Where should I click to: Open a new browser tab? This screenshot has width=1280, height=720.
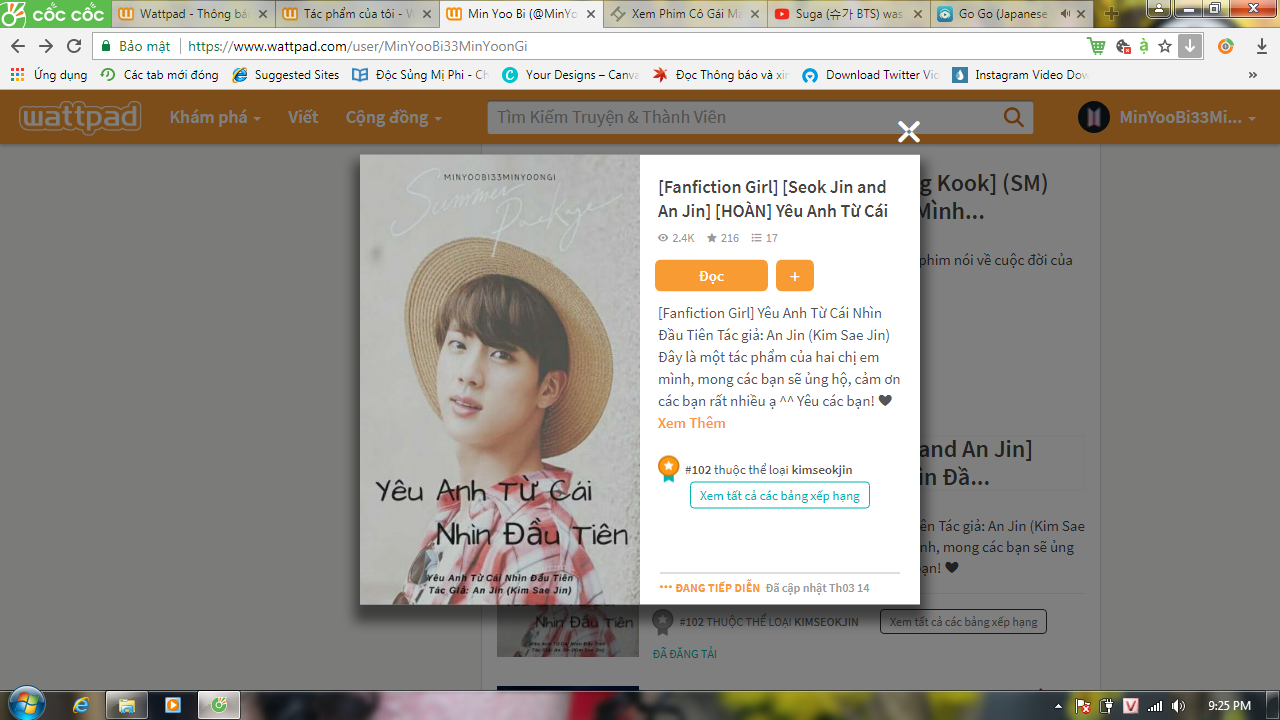[1111, 14]
